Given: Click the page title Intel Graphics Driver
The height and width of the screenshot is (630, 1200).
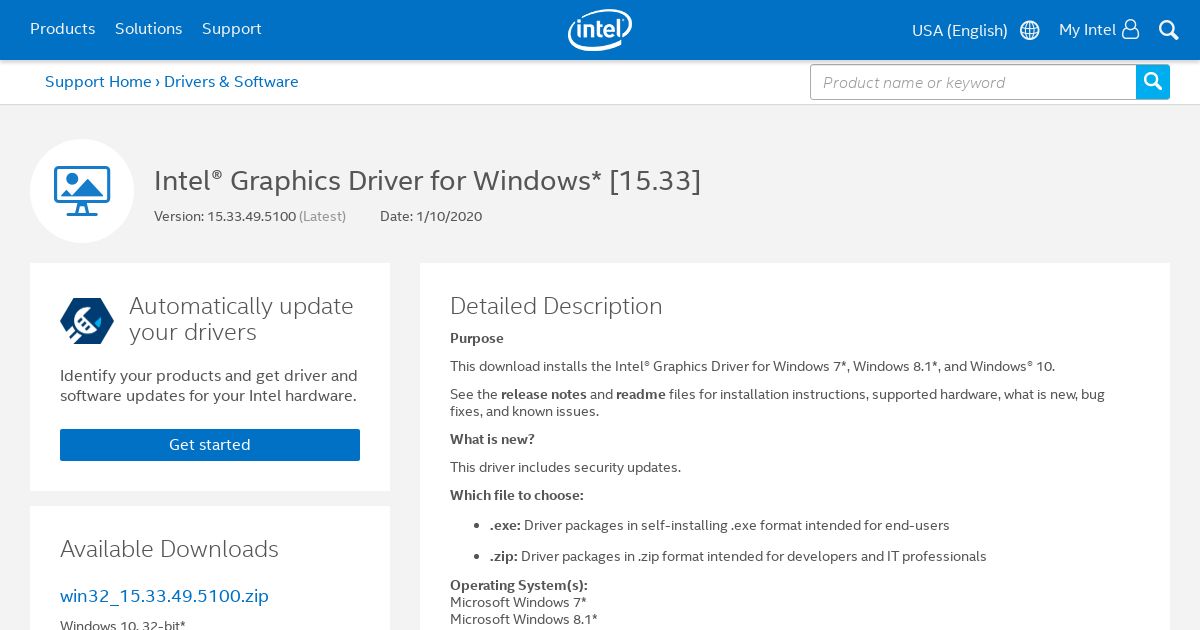Looking at the screenshot, I should point(427,181).
